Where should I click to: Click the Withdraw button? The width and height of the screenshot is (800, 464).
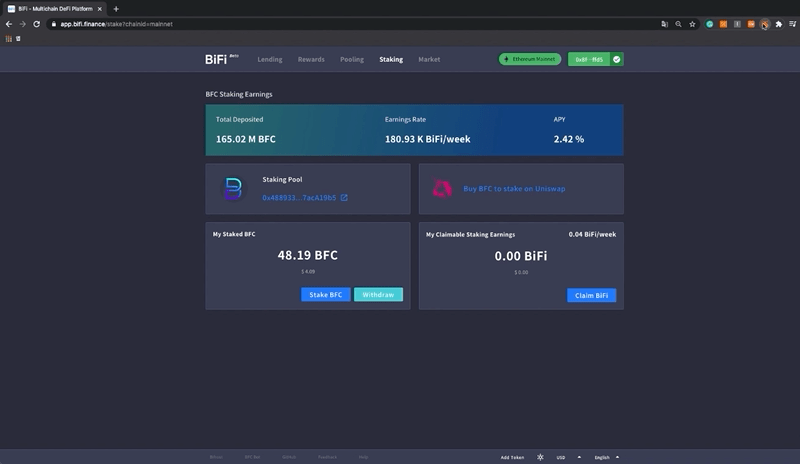coord(378,295)
